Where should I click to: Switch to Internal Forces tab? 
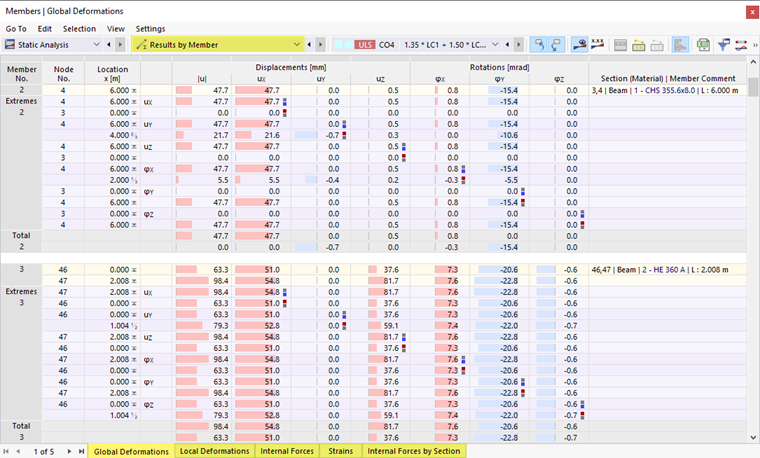point(287,451)
